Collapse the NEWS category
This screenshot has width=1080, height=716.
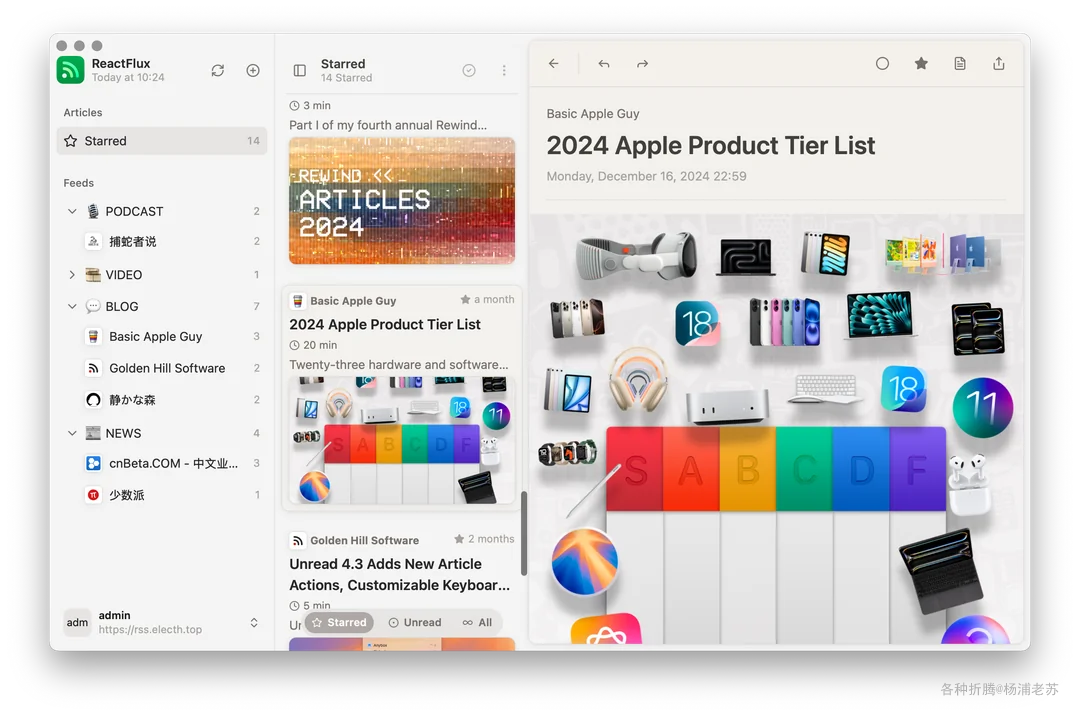pyautogui.click(x=72, y=433)
